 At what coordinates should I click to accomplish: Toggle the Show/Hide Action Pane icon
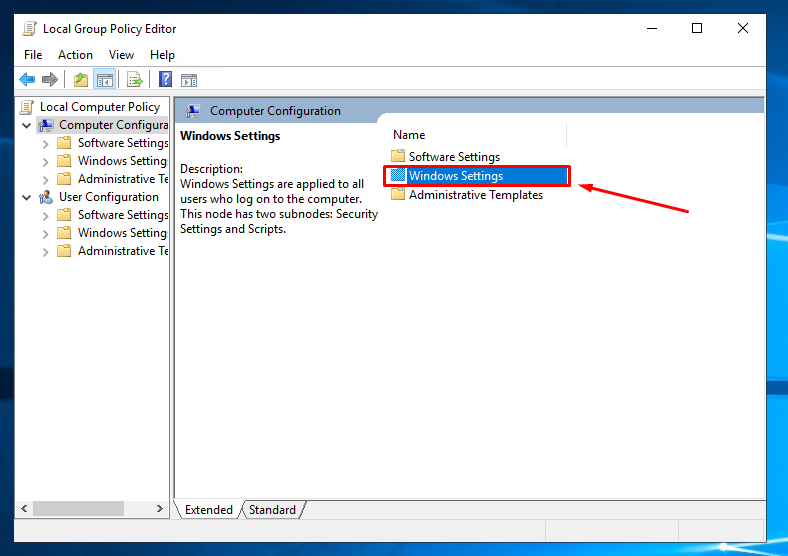click(189, 80)
